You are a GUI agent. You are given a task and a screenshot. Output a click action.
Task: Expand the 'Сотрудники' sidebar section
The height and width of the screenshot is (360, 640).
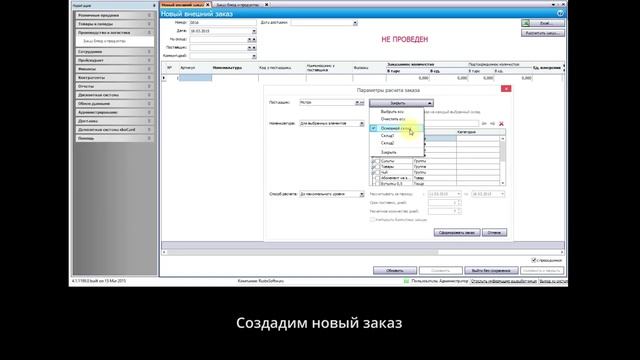(x=114, y=52)
